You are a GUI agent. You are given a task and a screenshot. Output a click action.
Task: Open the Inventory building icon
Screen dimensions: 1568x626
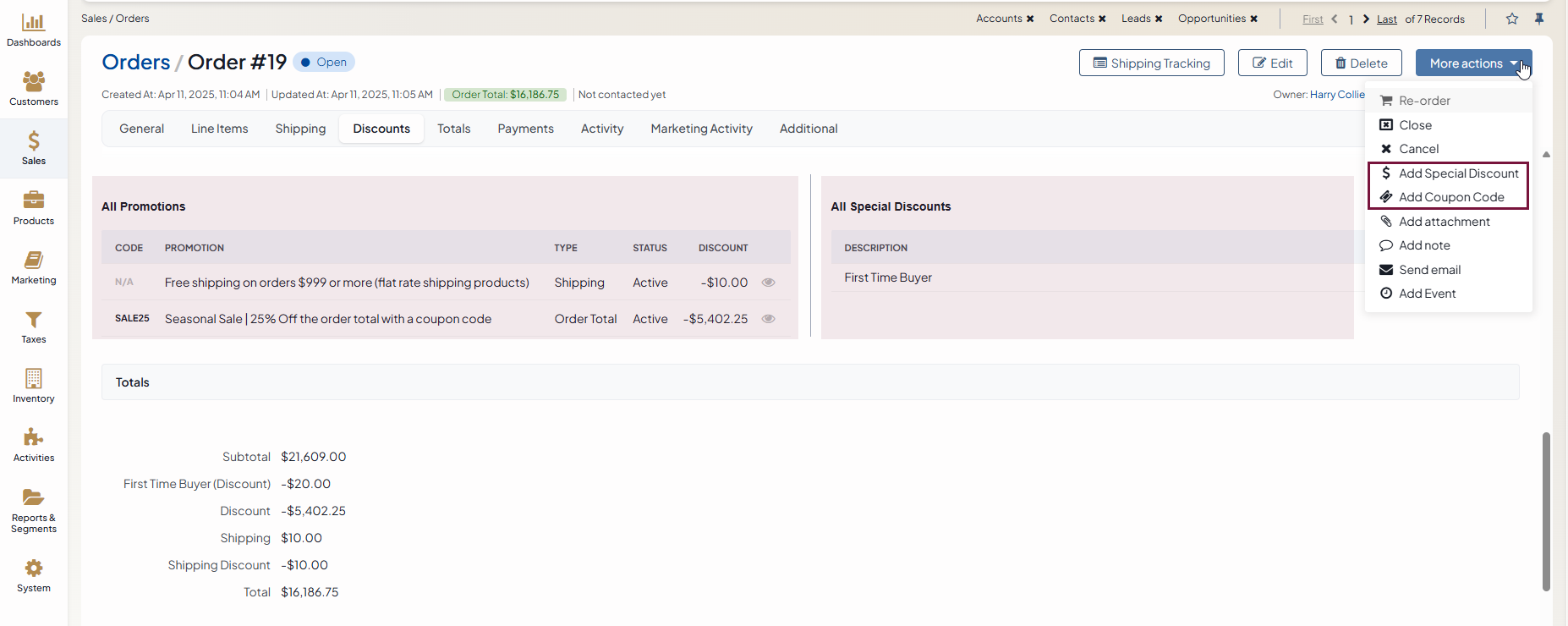pos(34,378)
